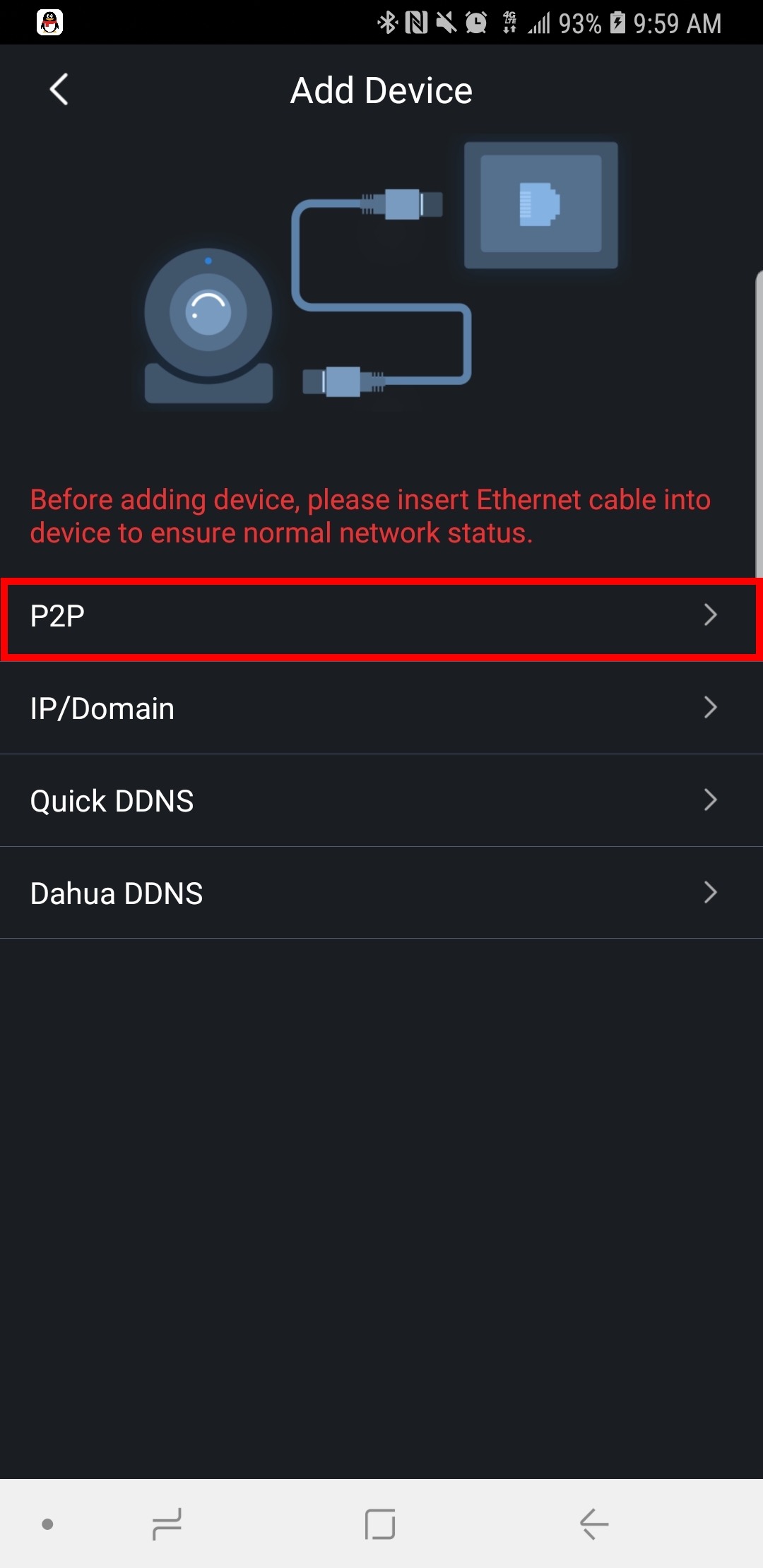Tap the alarm clock status icon

tap(476, 23)
